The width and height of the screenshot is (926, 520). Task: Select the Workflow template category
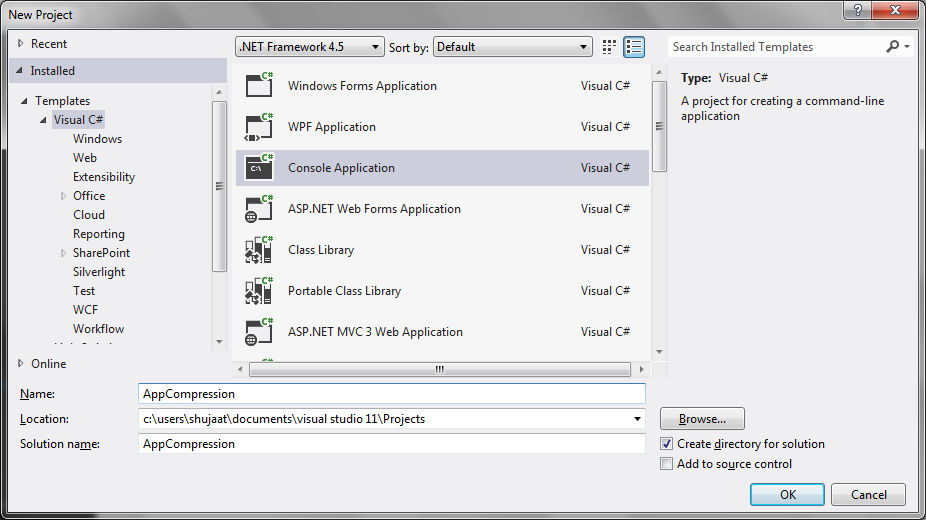point(99,328)
